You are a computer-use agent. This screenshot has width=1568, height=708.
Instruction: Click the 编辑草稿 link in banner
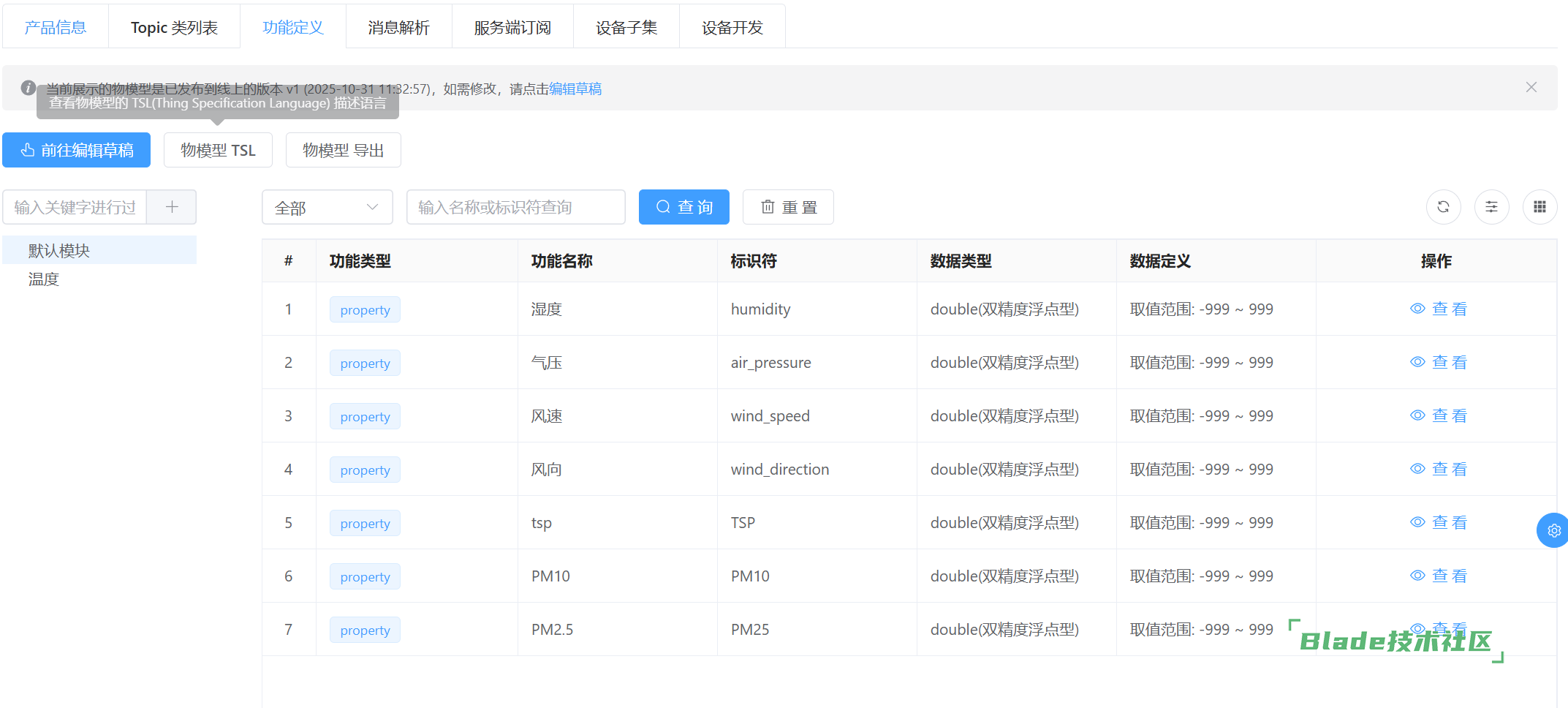tap(575, 88)
